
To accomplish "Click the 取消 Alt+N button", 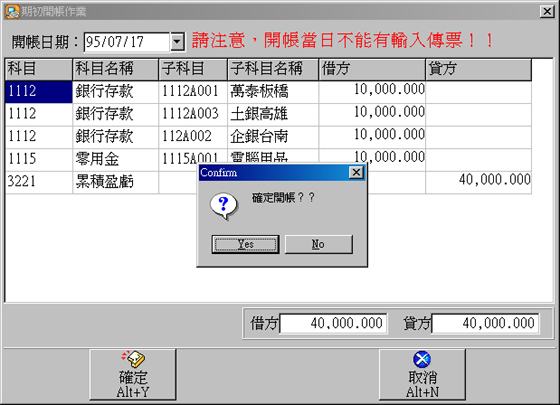I will pyautogui.click(x=422, y=374).
